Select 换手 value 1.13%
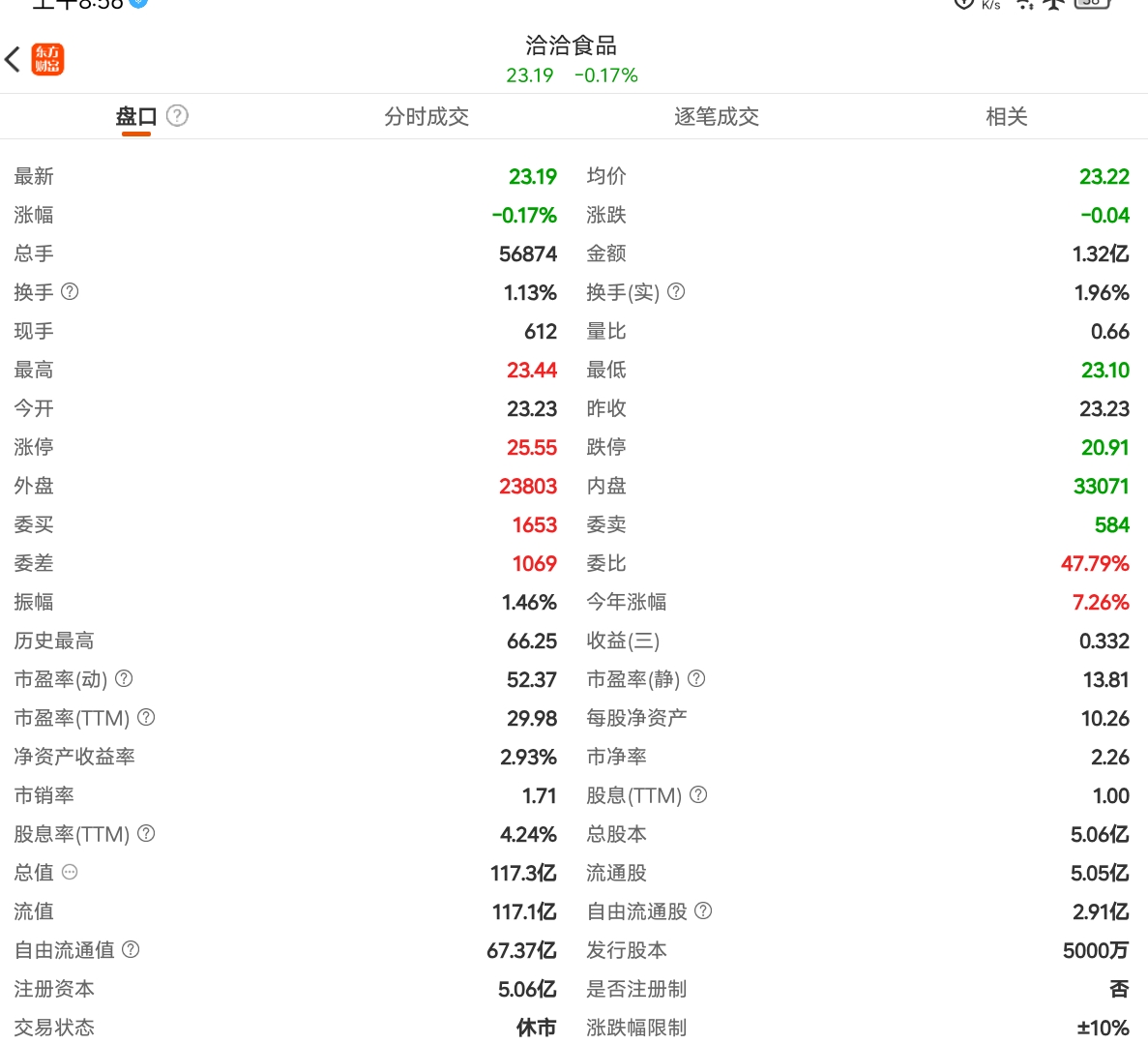 point(530,293)
